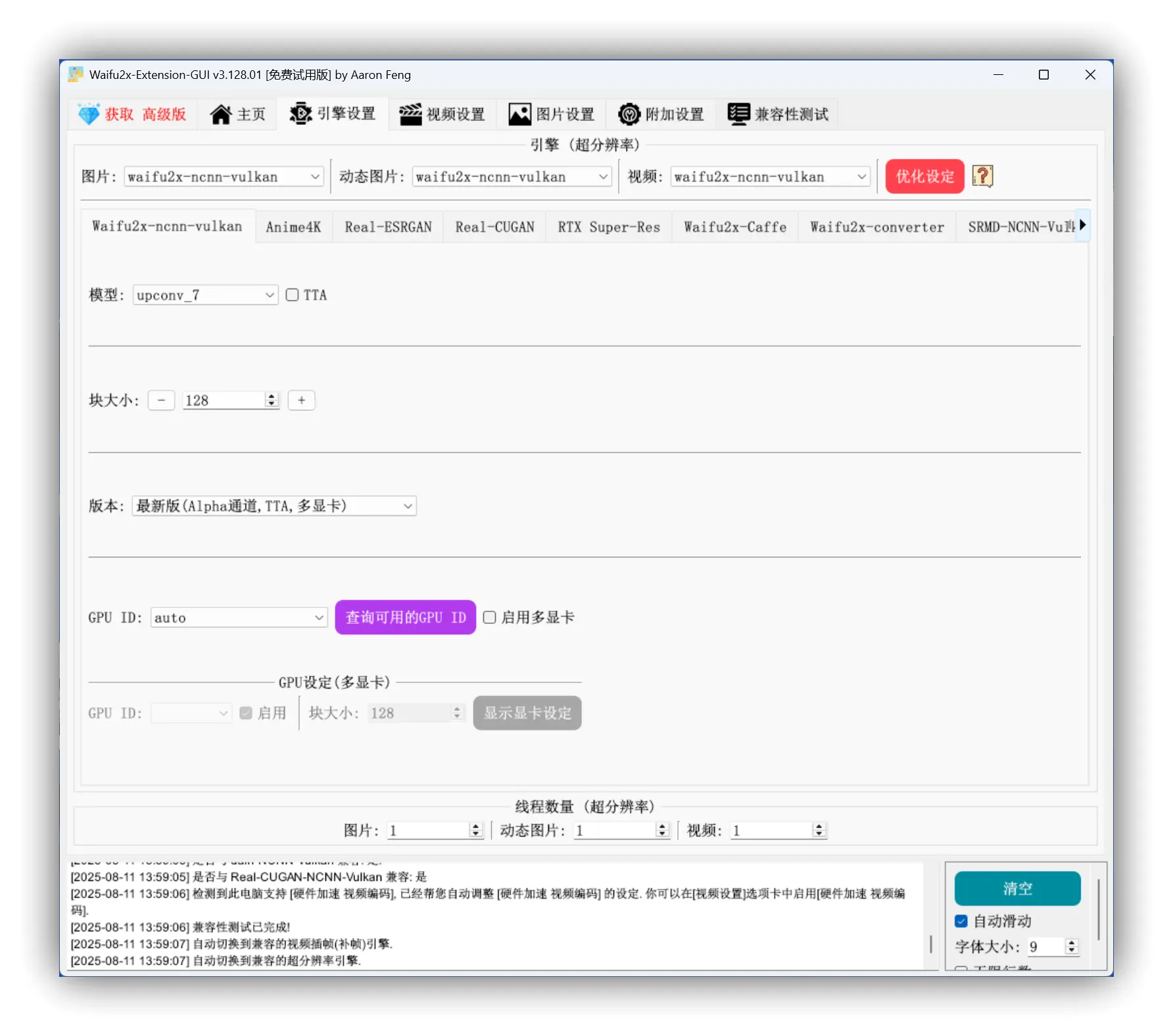Click the Real-CUGAN-NCNN-Vulkan 兼容 log line
Viewport: 1173px width, 1036px height.
[249, 877]
